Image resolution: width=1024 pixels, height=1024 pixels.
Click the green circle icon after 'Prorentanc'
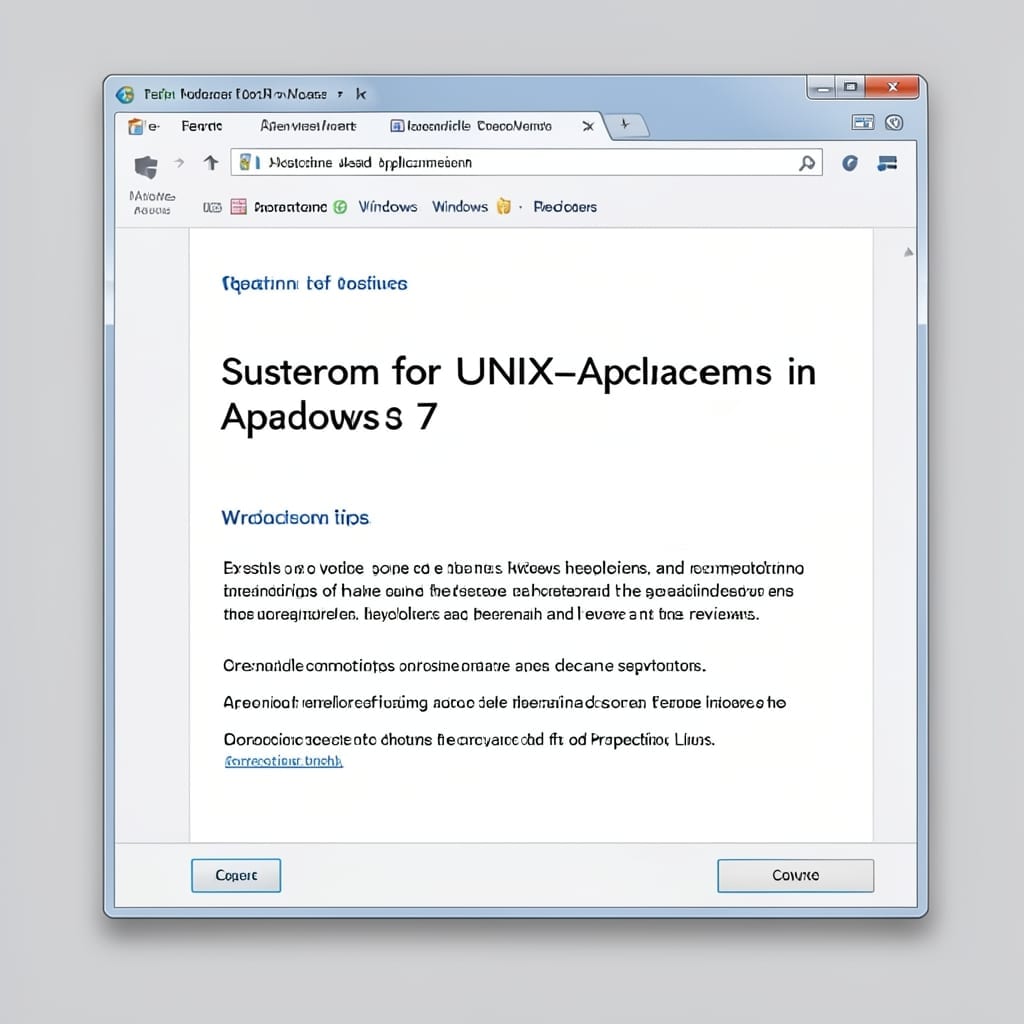pos(340,207)
